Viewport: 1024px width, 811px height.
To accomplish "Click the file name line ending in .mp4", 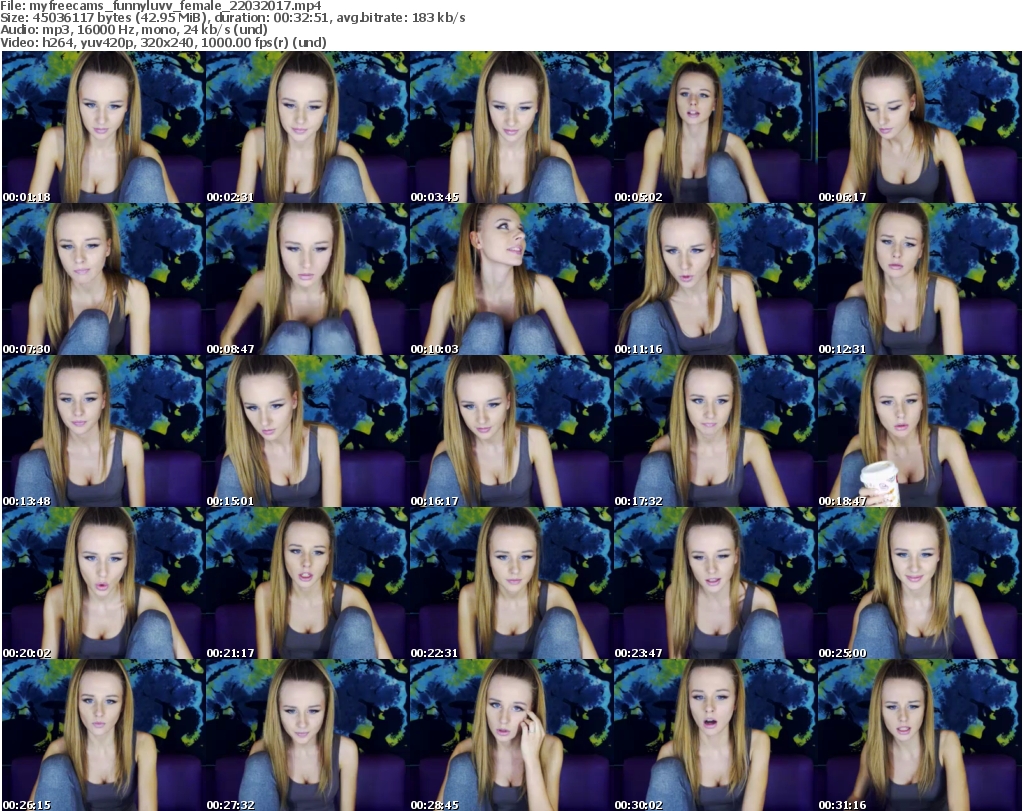I will [161, 6].
